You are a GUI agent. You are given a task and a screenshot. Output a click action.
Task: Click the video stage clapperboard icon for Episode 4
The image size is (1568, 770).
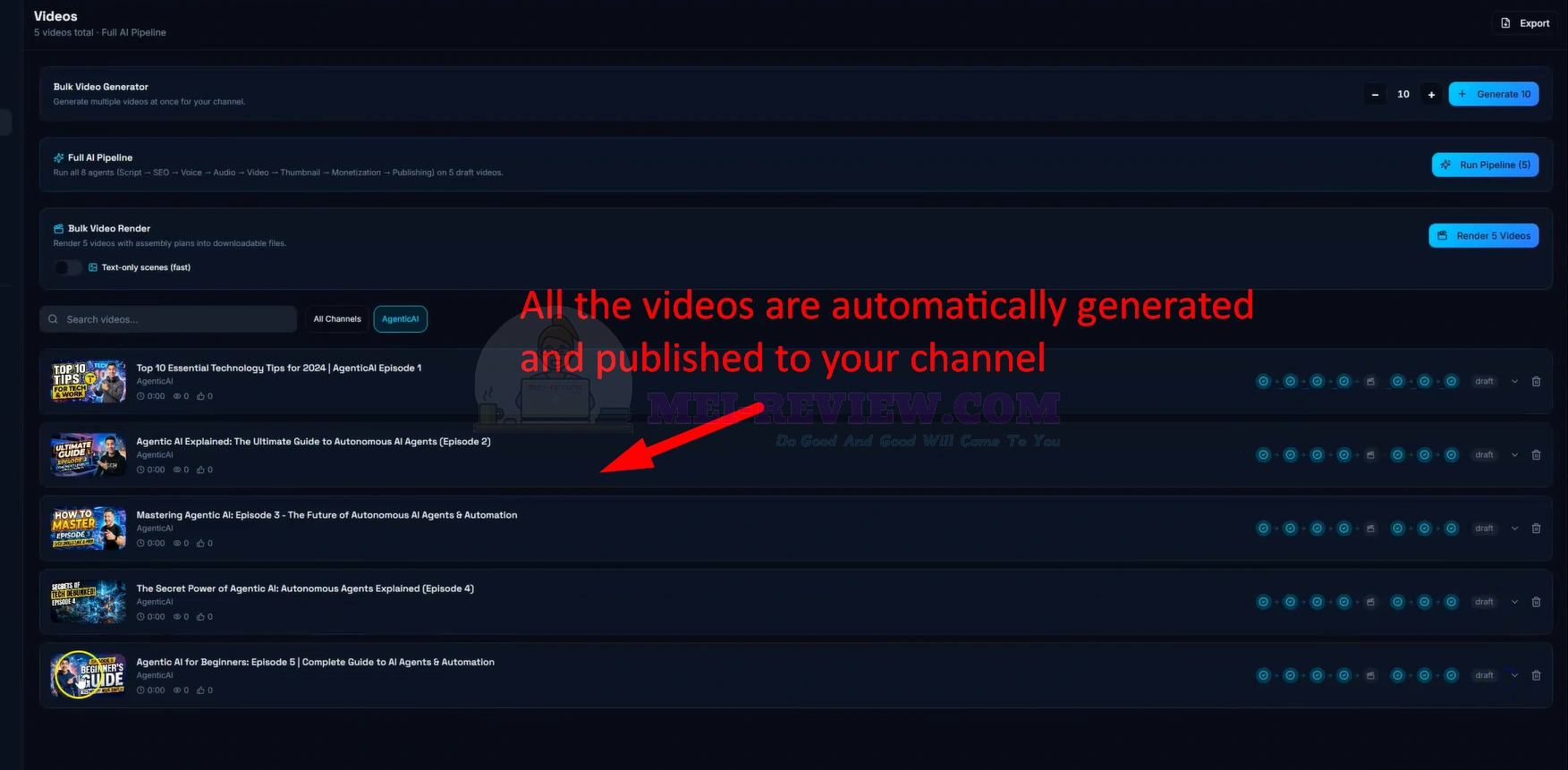click(x=1370, y=602)
